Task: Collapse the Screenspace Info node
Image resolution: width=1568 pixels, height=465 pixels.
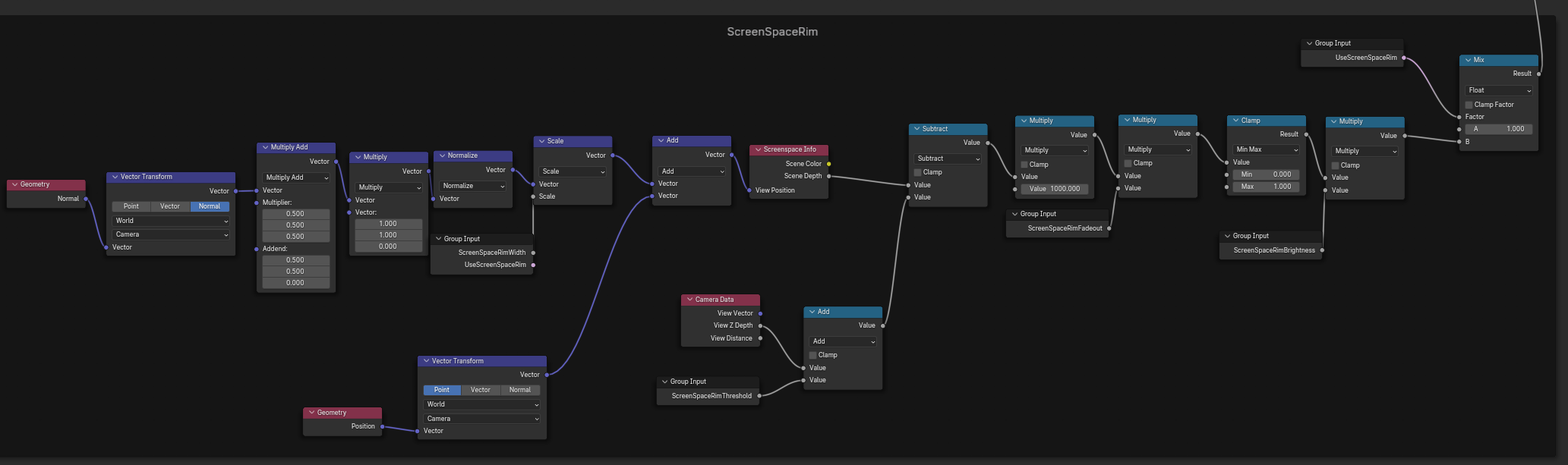Action: (x=757, y=150)
